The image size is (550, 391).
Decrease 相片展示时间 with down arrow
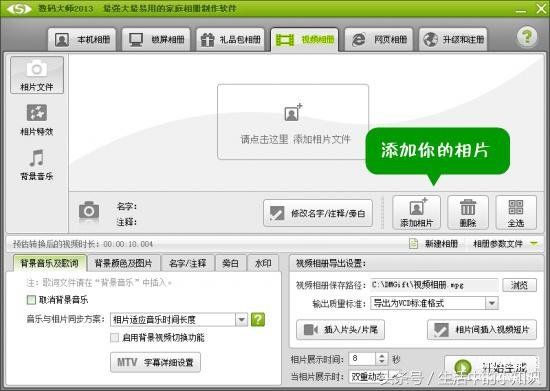[382, 362]
